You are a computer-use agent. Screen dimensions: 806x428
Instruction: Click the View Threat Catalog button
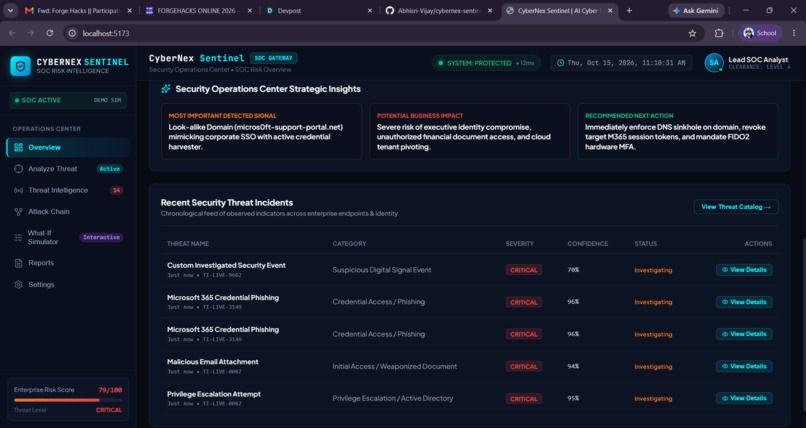click(736, 207)
